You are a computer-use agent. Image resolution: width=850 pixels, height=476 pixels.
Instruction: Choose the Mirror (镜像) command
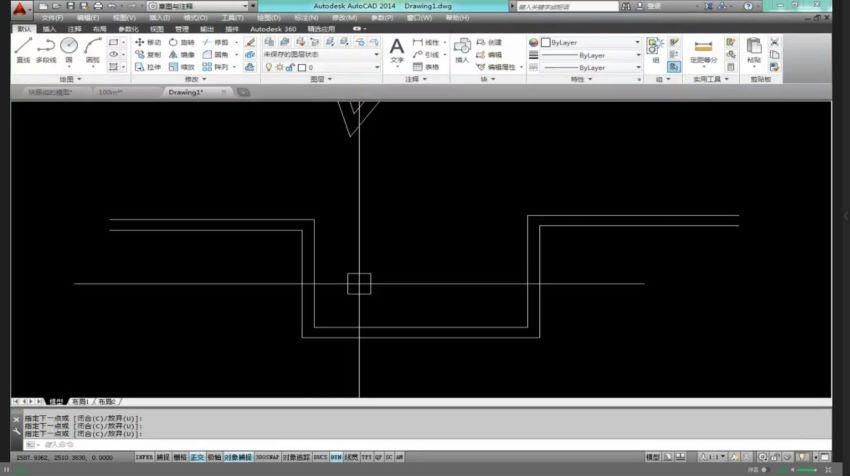182,55
